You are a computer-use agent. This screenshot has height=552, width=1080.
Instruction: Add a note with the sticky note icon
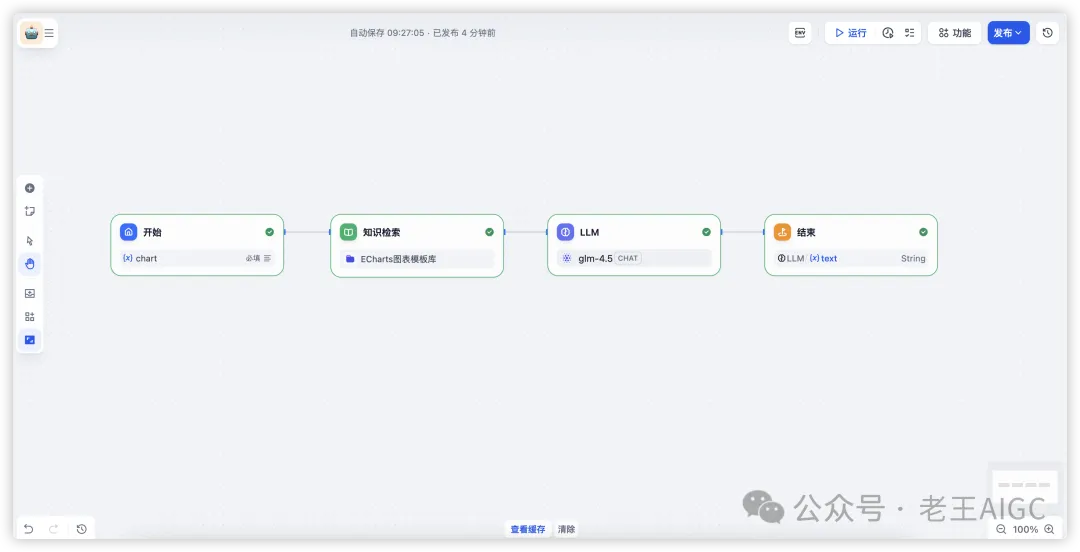30,212
